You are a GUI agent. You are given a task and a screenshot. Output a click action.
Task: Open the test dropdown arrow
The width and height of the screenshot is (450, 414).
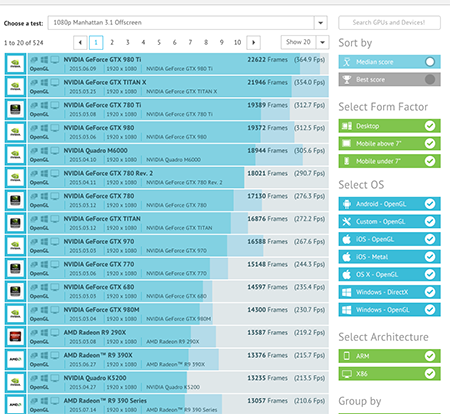point(320,23)
